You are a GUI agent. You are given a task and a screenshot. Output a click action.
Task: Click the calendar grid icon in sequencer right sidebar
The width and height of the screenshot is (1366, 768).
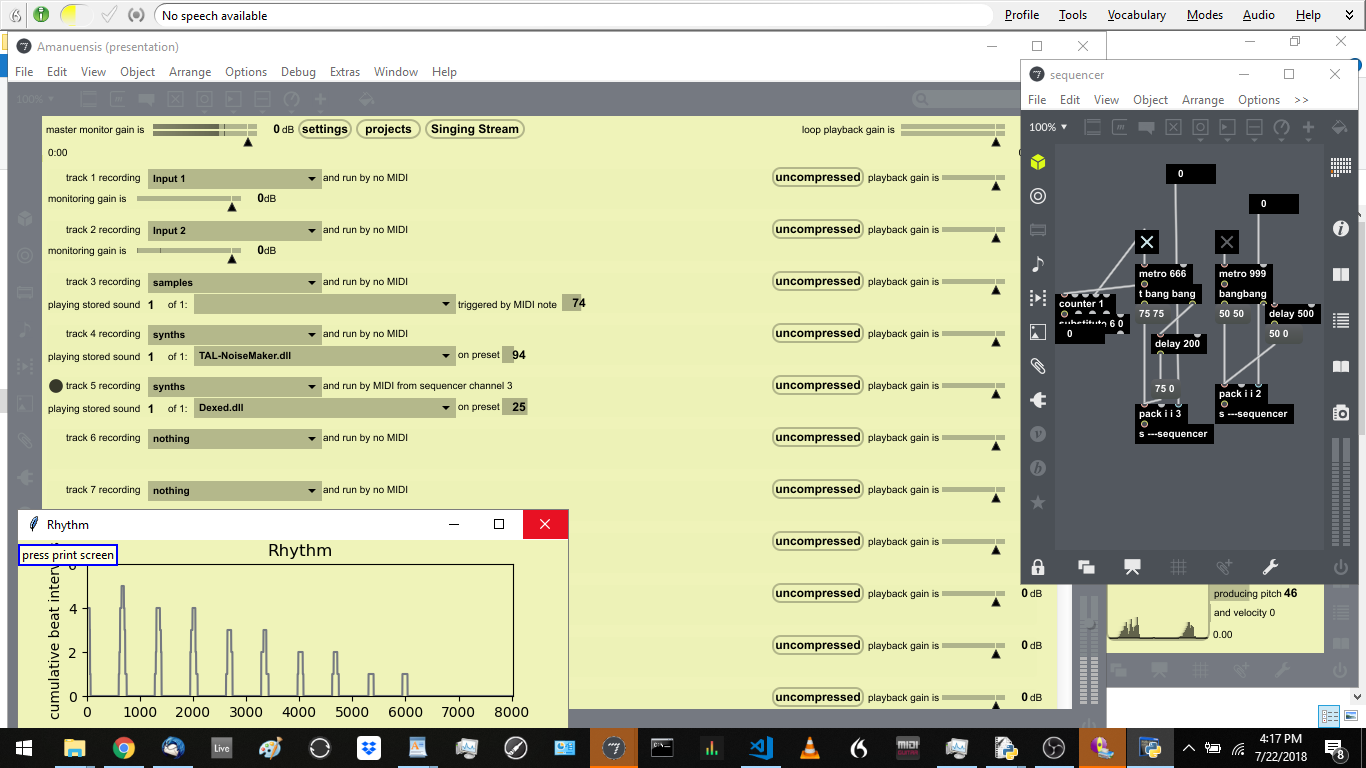pos(1341,168)
